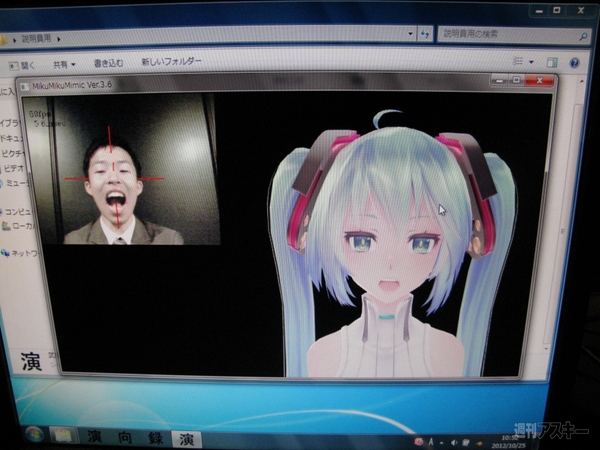Open the 共有 dropdown menu
Viewport: 600px width, 450px height.
(64, 65)
